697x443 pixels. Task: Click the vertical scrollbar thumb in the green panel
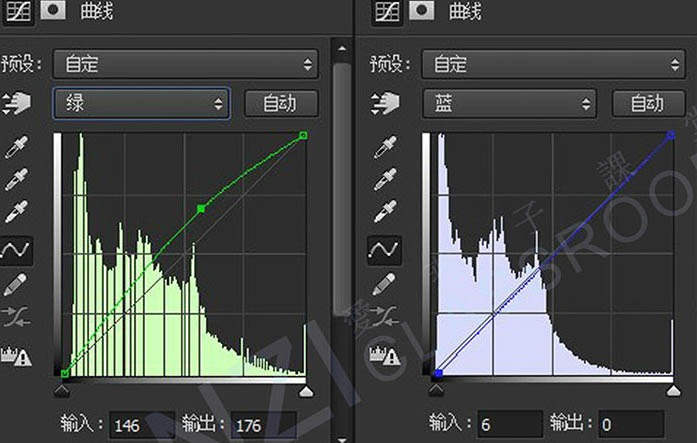[x=342, y=189]
